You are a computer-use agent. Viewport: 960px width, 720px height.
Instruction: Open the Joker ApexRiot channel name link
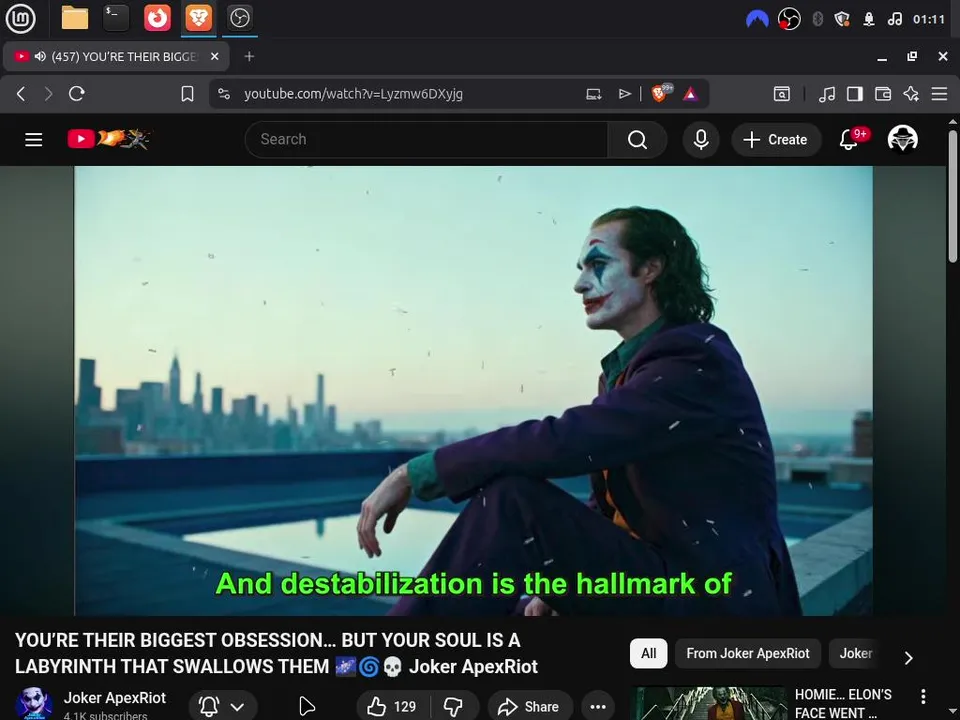pyautogui.click(x=114, y=698)
